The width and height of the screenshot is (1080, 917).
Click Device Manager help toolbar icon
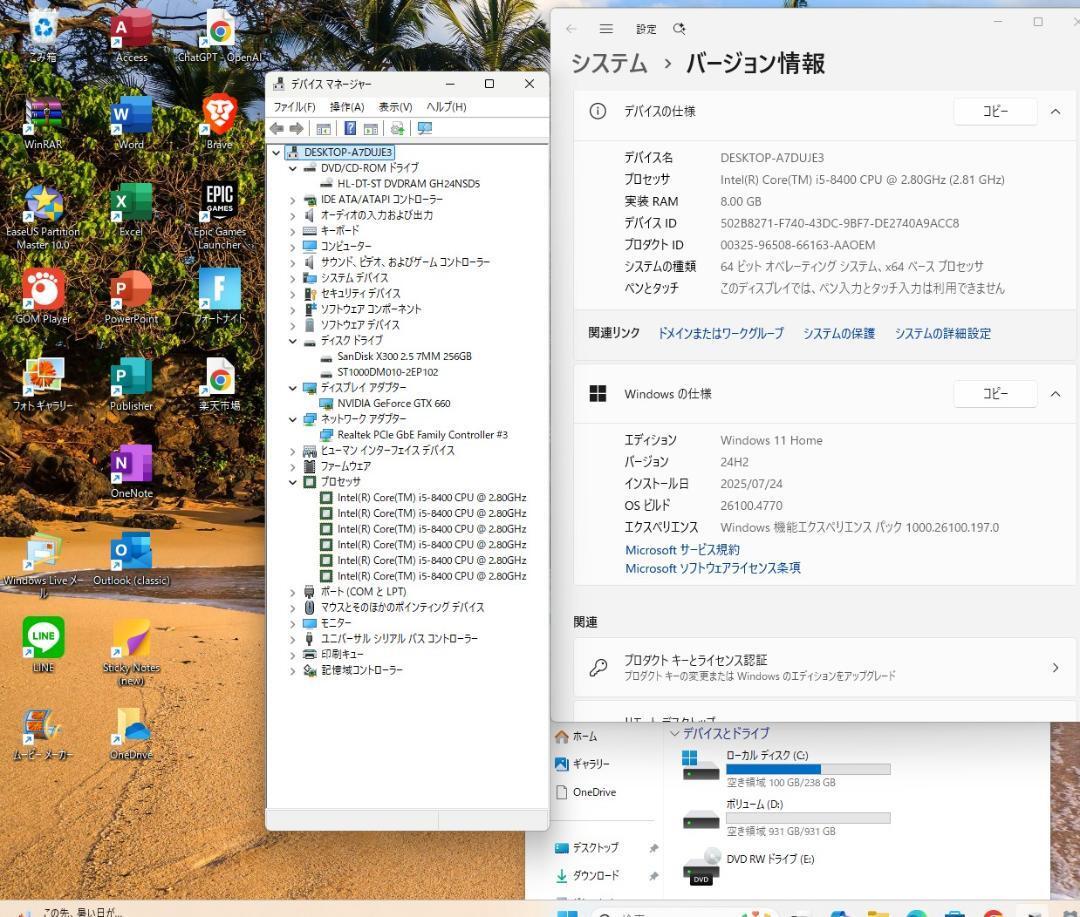(350, 128)
